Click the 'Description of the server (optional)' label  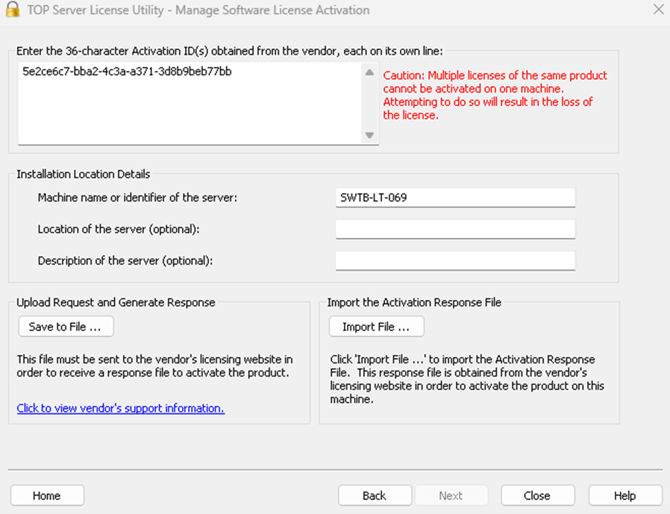point(126,261)
